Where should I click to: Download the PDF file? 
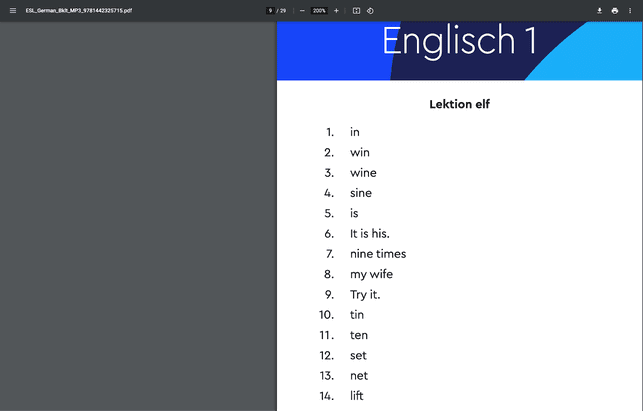pyautogui.click(x=600, y=10)
